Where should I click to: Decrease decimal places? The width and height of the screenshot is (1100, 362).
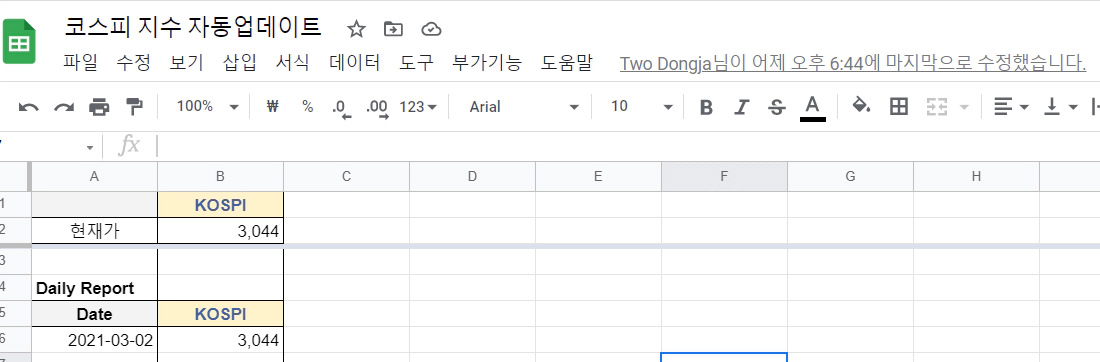click(341, 107)
